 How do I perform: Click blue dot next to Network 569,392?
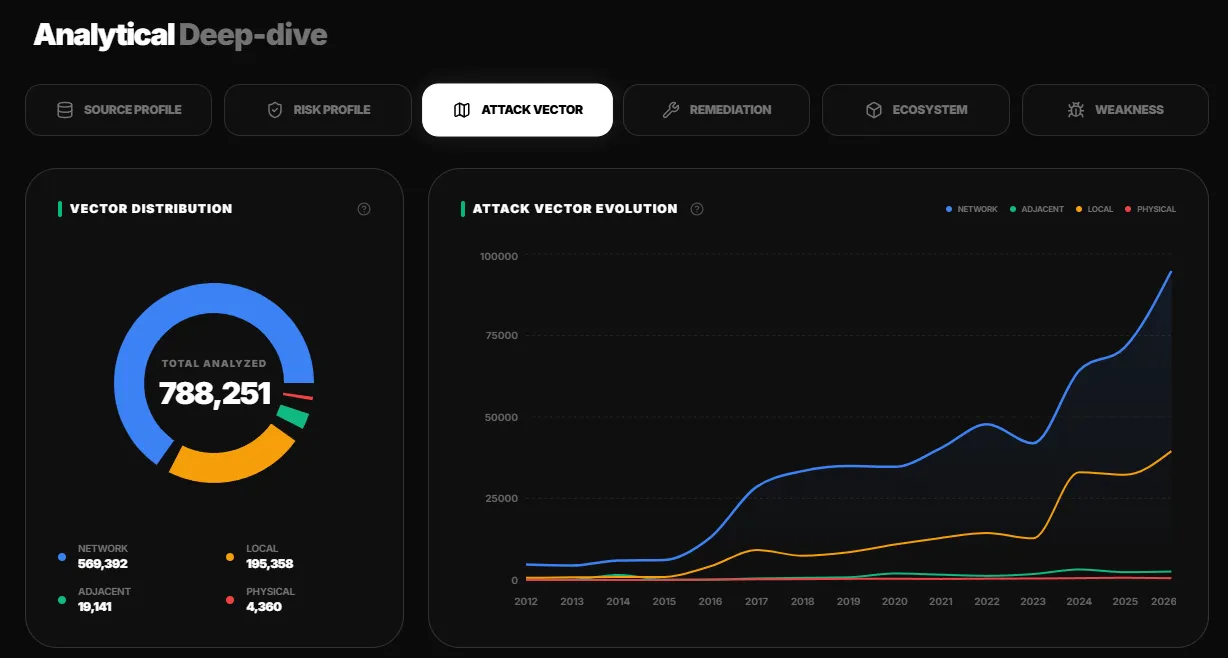pyautogui.click(x=62, y=557)
